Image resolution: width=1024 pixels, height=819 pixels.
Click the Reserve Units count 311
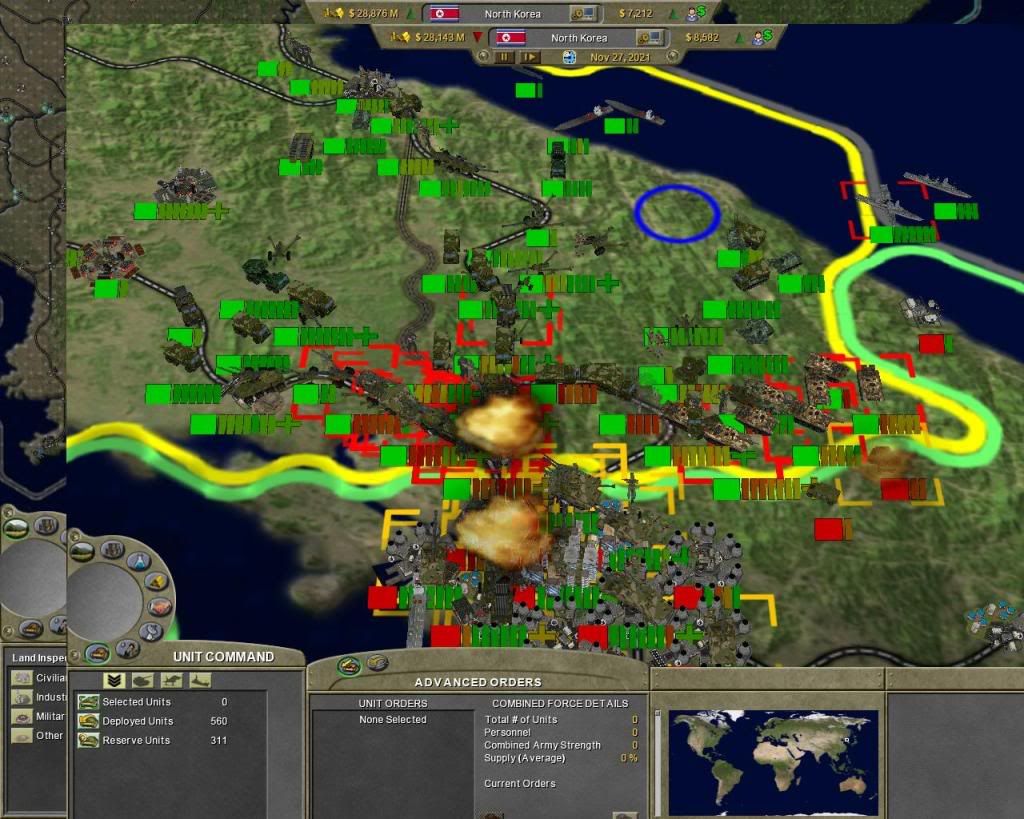click(x=219, y=740)
